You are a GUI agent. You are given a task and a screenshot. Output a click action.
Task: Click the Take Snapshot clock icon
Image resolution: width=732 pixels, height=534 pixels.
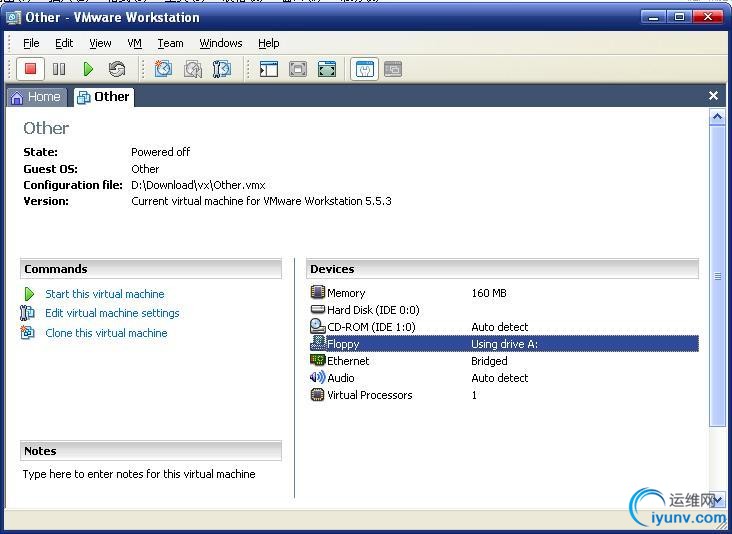pos(163,69)
